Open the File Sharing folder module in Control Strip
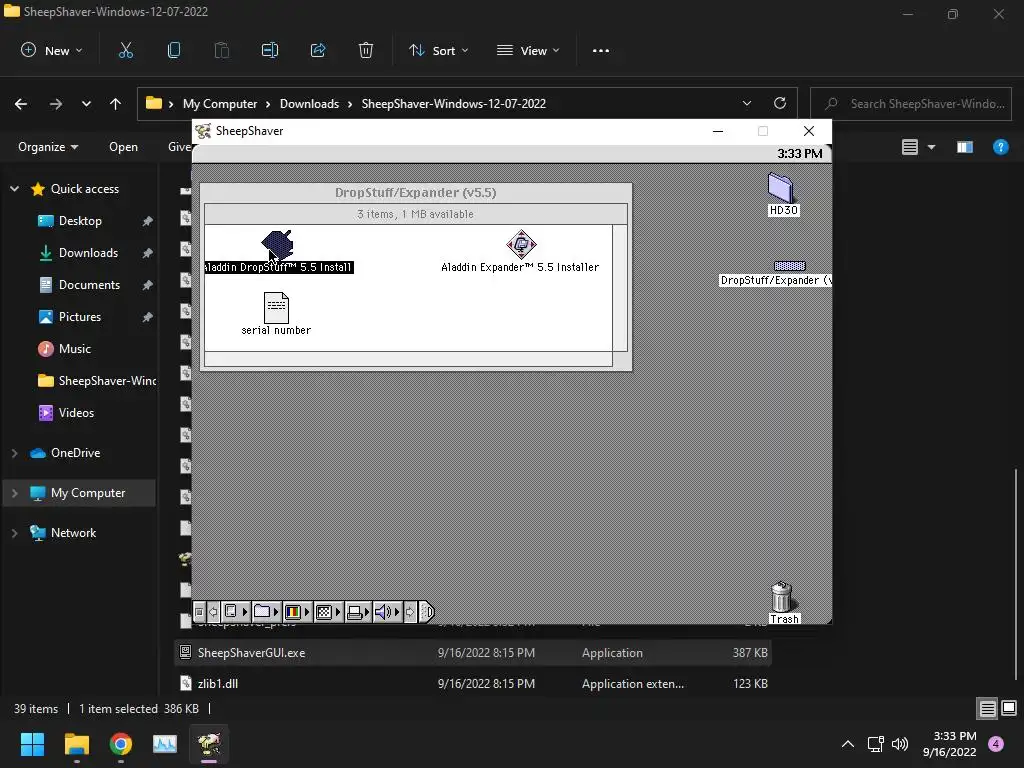 pos(266,612)
